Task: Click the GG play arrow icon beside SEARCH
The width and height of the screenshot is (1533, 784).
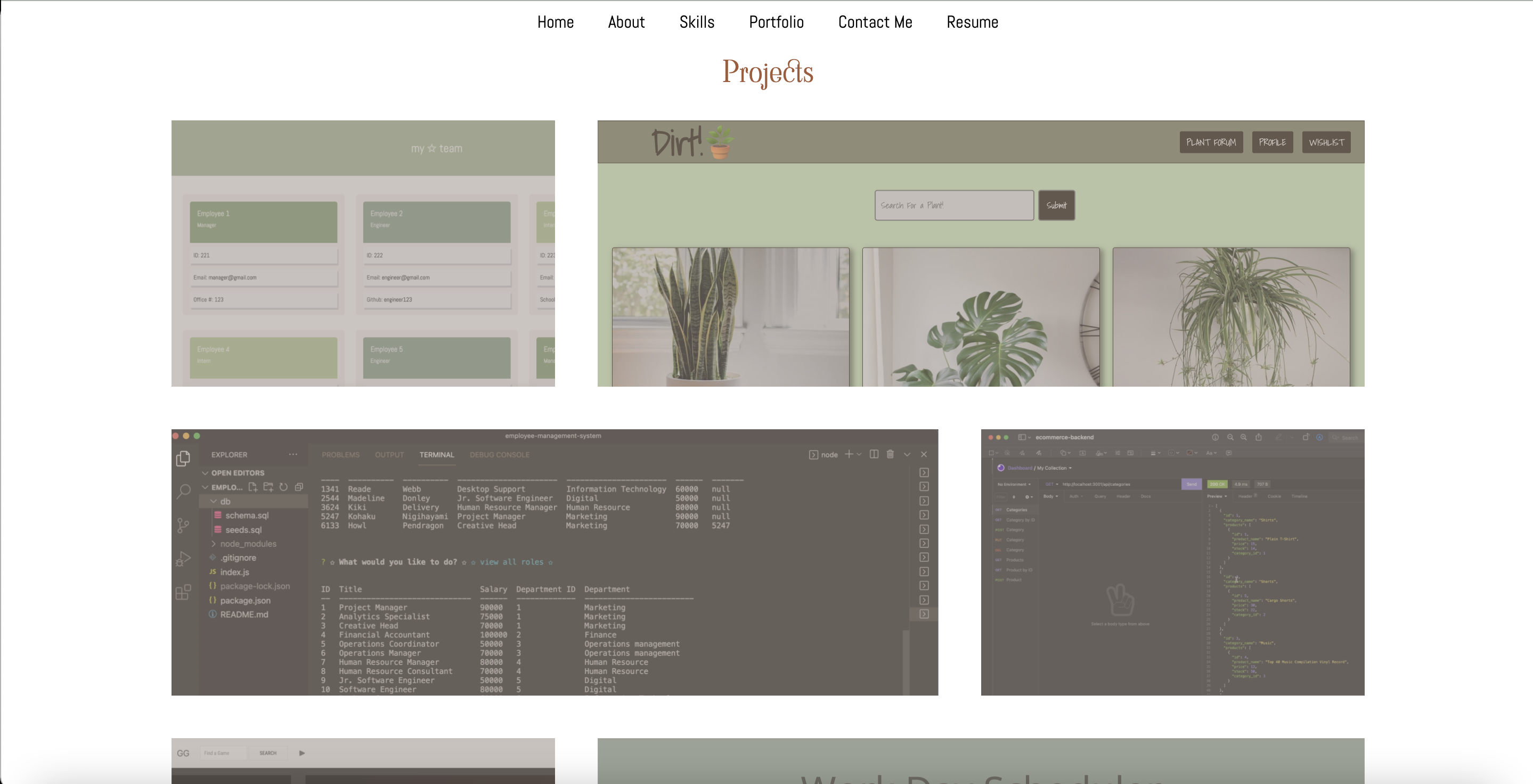Action: (x=301, y=753)
